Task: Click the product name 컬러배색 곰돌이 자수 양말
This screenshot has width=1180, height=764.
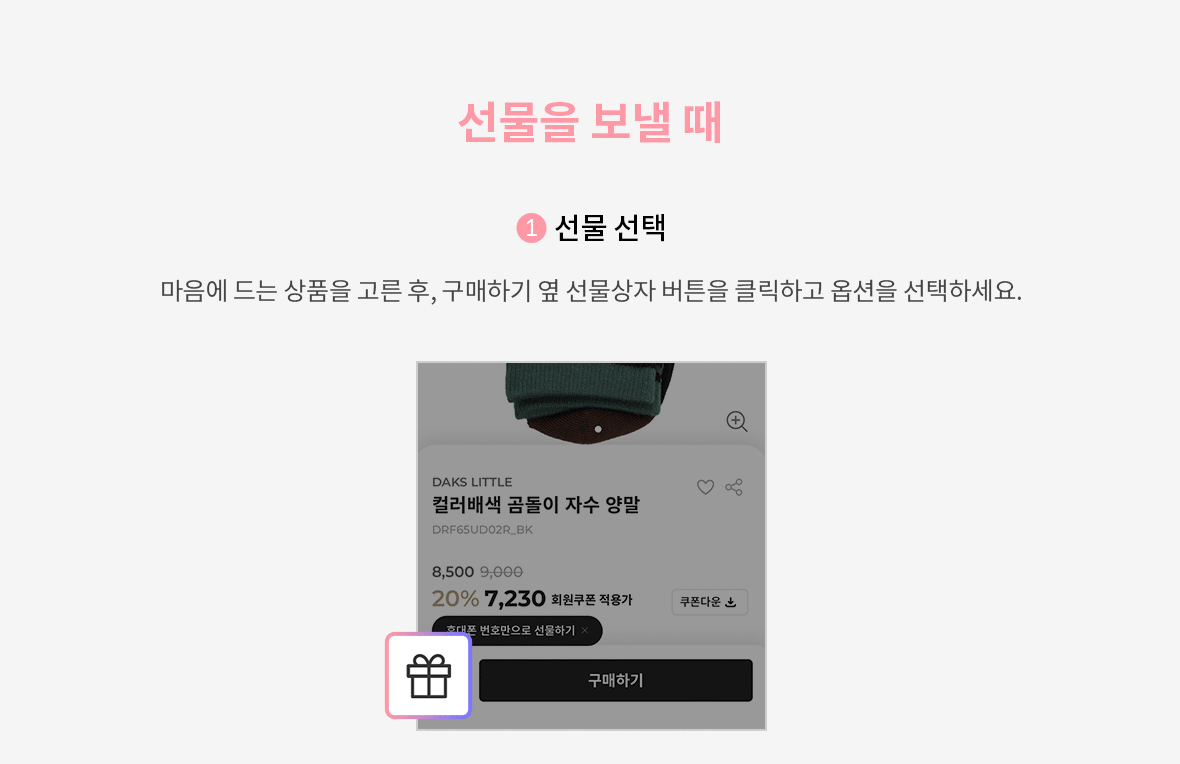Action: [536, 504]
